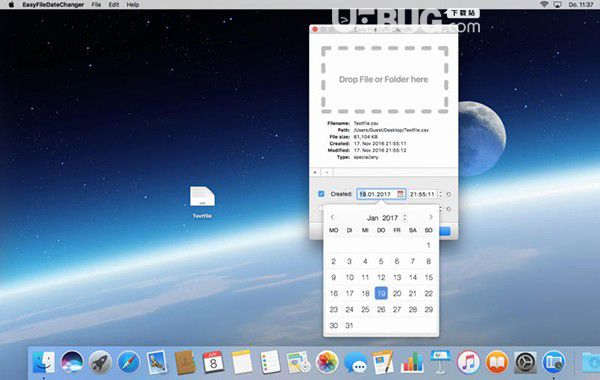Image resolution: width=600 pixels, height=380 pixels.
Task: Open Contacts from the dock
Action: 185,362
